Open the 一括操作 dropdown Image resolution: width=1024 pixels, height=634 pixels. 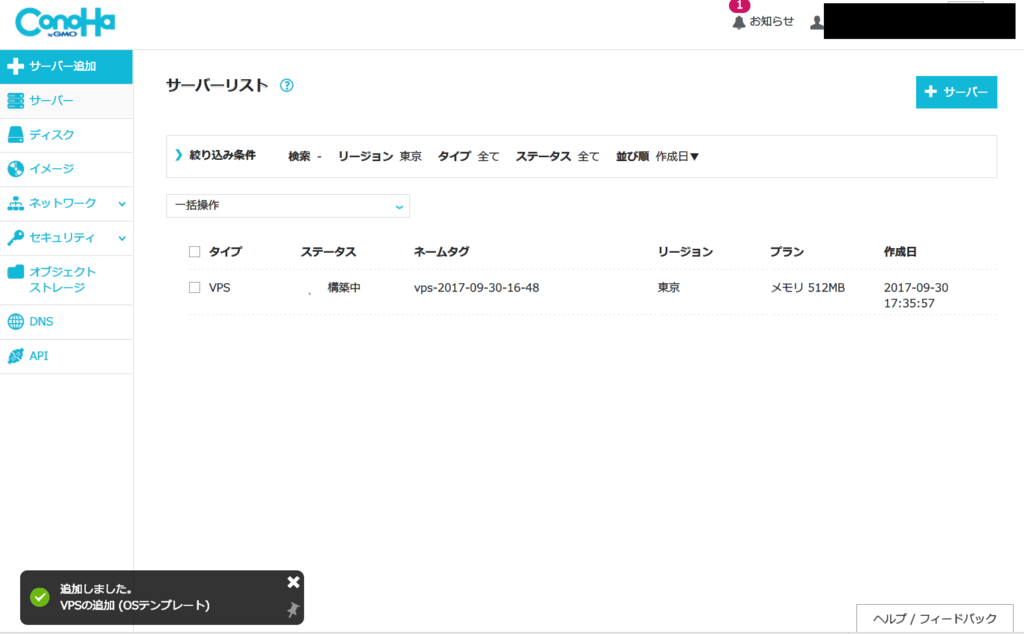[x=288, y=205]
